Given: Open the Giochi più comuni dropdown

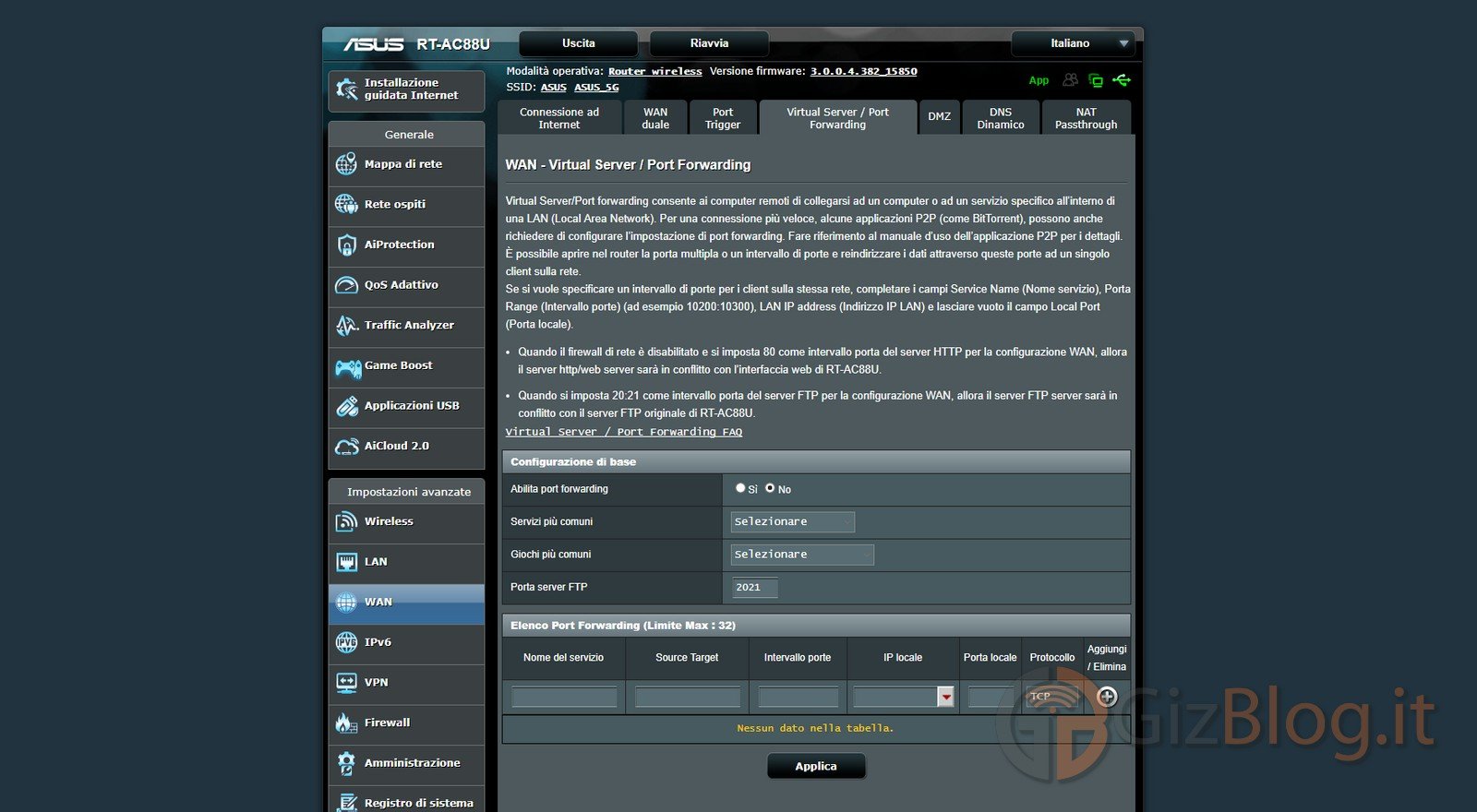Looking at the screenshot, I should (x=802, y=555).
